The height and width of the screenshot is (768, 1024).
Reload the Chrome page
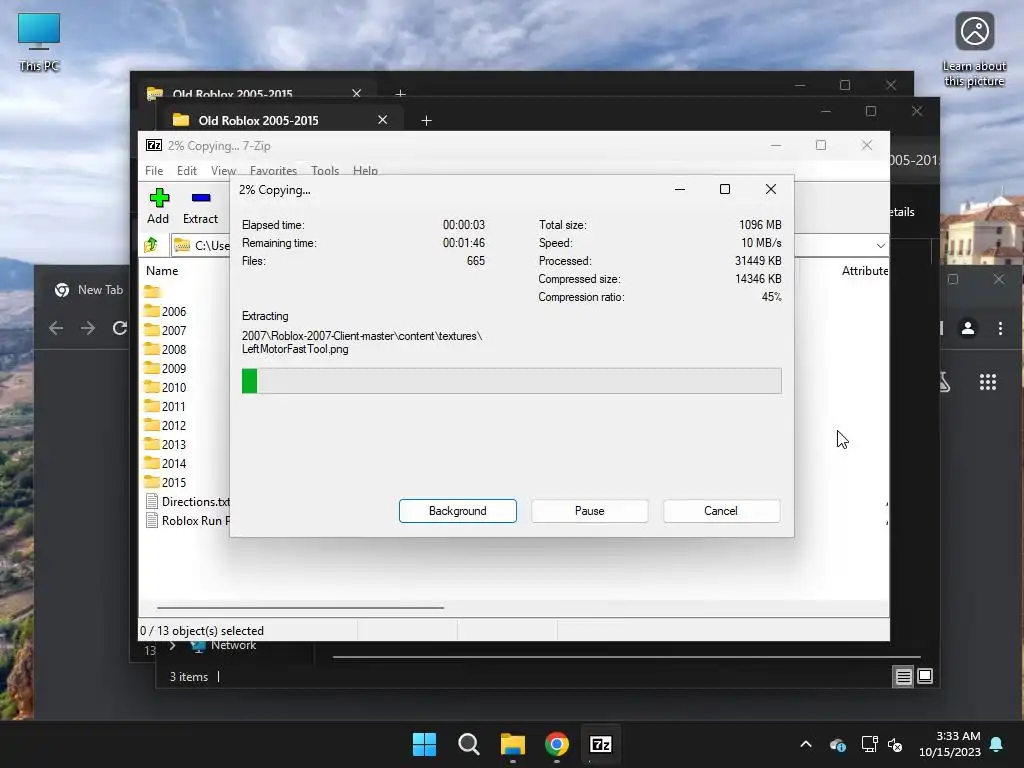click(120, 328)
